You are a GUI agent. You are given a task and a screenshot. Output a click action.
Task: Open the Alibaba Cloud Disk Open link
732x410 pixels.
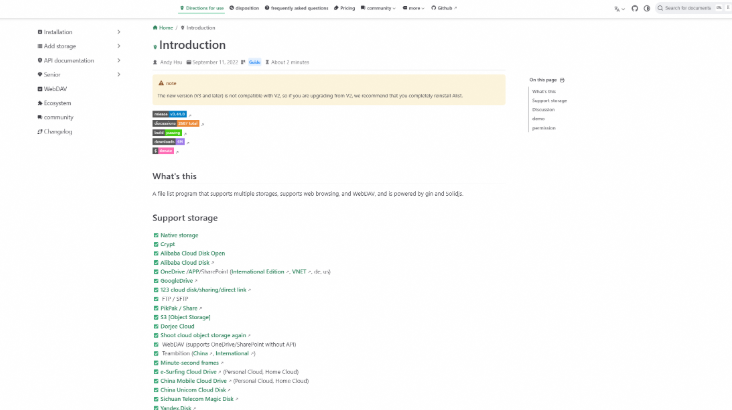[x=192, y=253]
